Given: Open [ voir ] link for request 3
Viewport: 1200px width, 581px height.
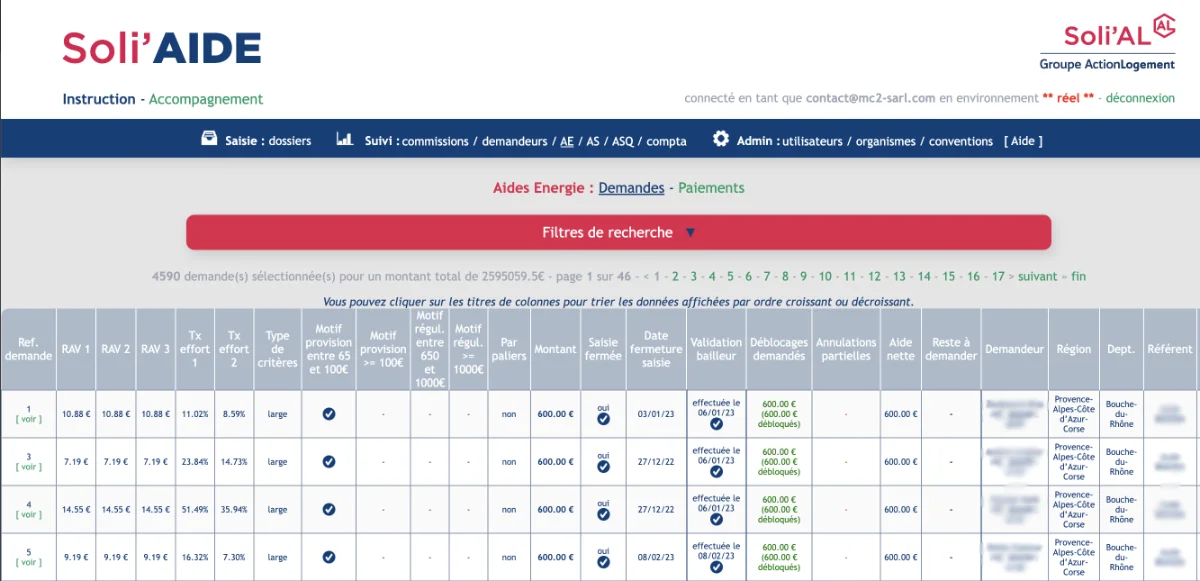Looking at the screenshot, I should pyautogui.click(x=29, y=467).
